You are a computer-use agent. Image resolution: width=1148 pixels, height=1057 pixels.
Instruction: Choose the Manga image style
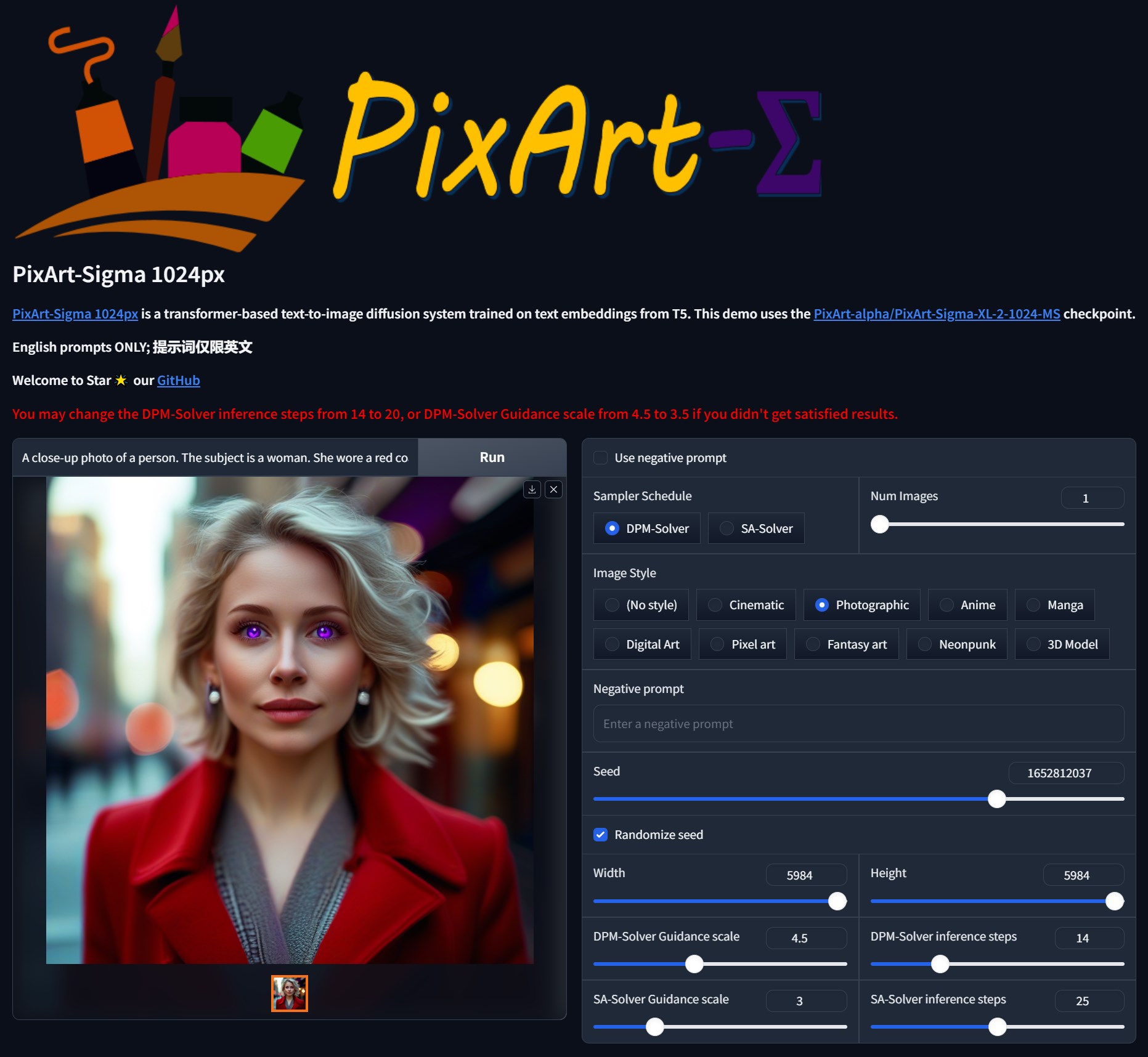pyautogui.click(x=1054, y=605)
